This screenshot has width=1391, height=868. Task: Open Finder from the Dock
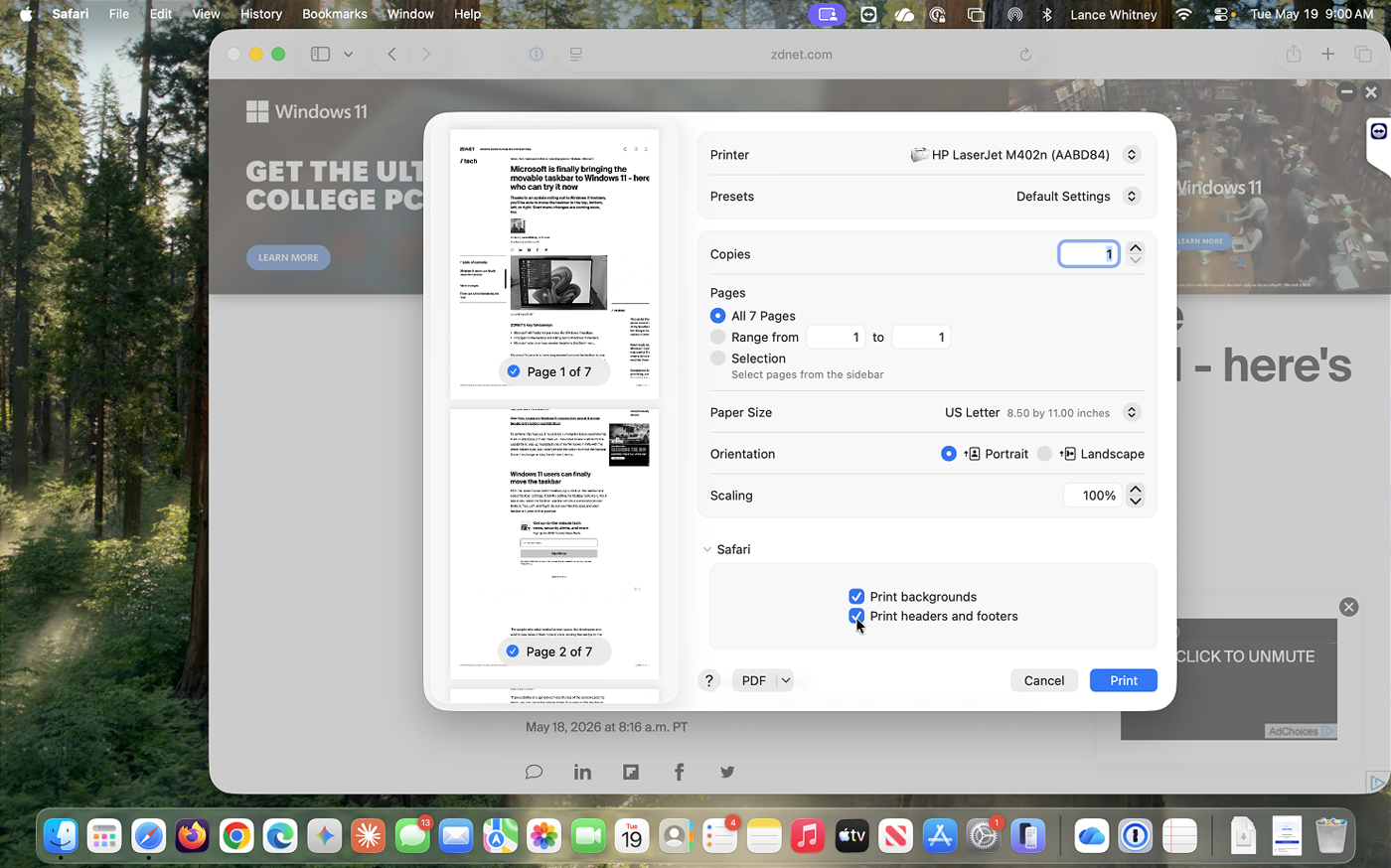tap(61, 836)
